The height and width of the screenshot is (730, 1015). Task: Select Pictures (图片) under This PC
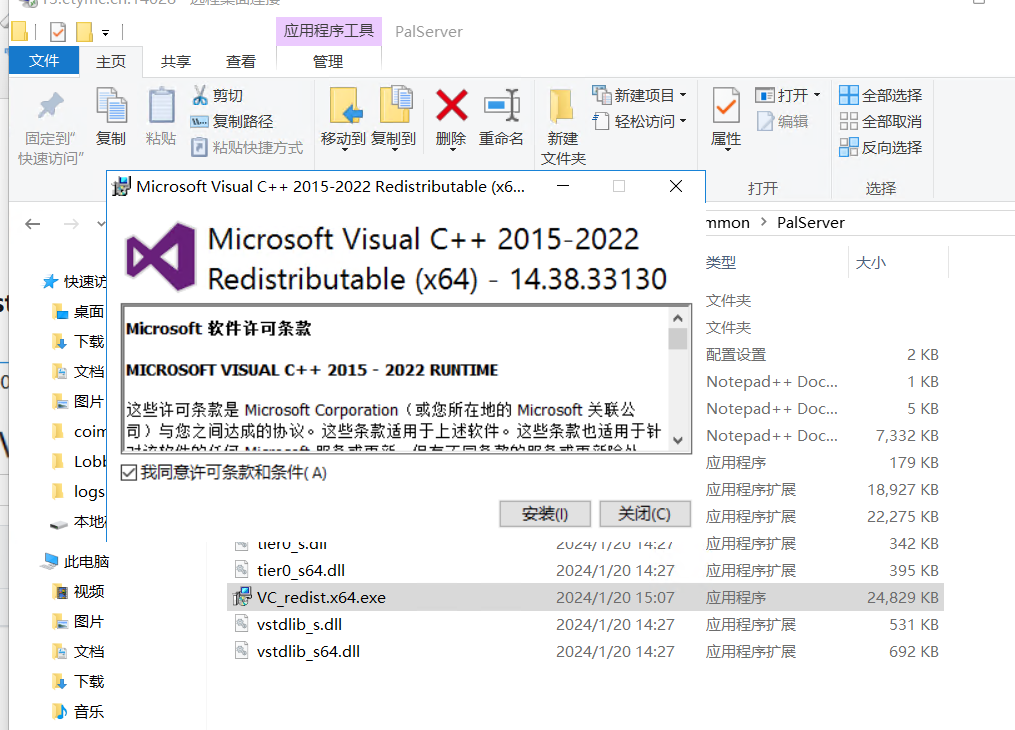click(79, 621)
